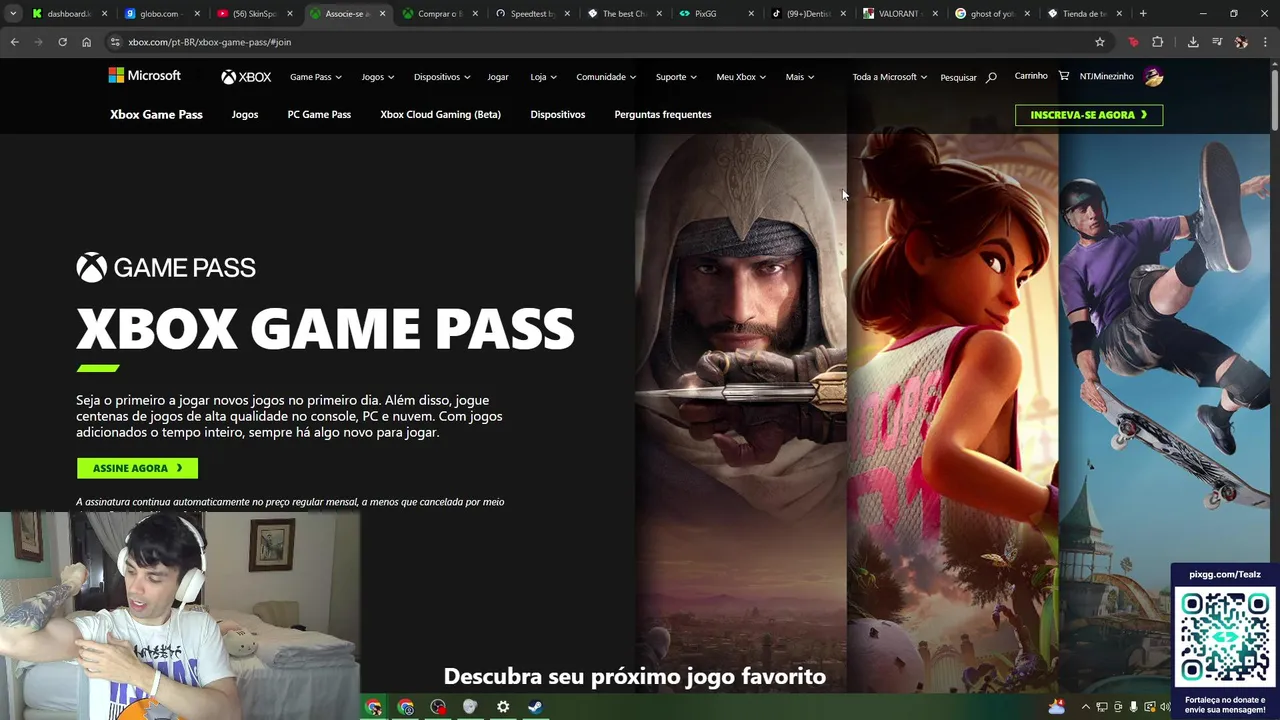
Task: Open browser home icon
Action: [x=86, y=42]
